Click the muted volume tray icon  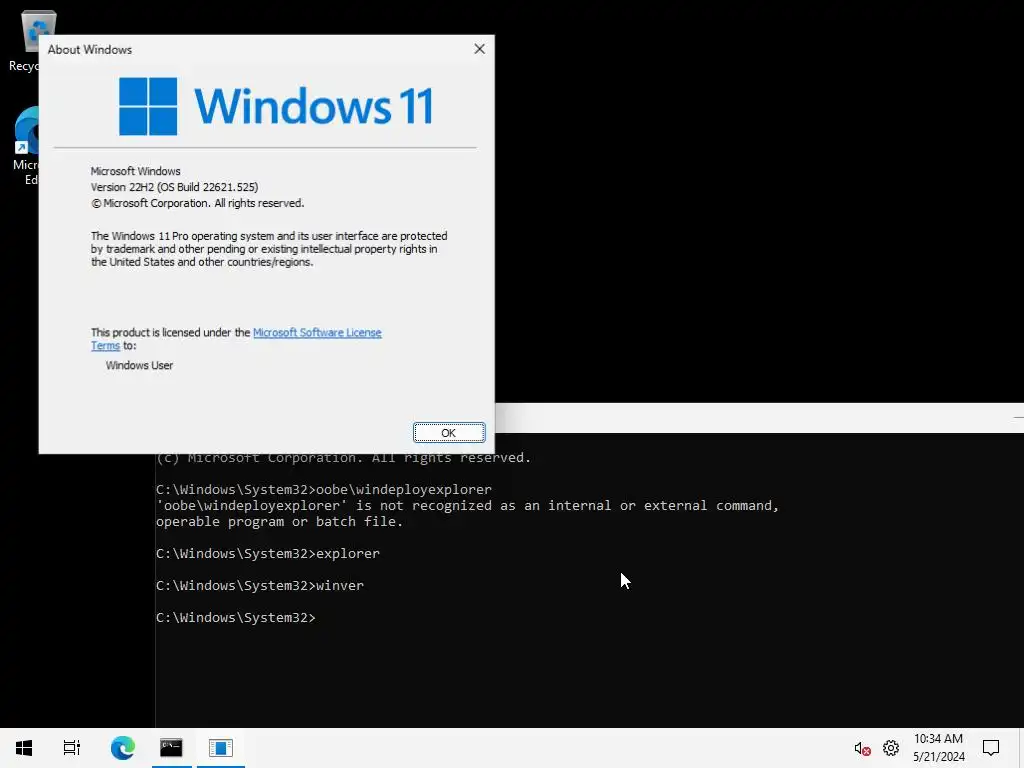point(862,748)
